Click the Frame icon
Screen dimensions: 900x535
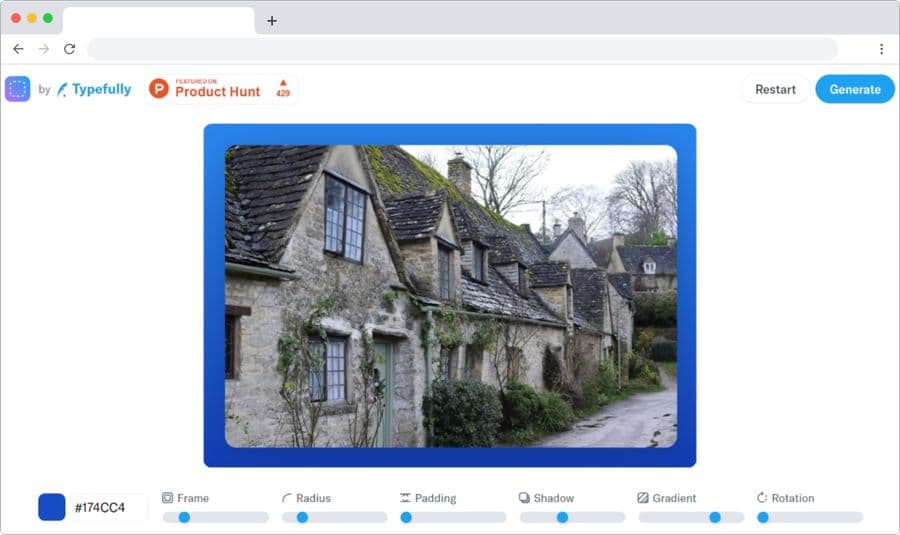[x=168, y=498]
